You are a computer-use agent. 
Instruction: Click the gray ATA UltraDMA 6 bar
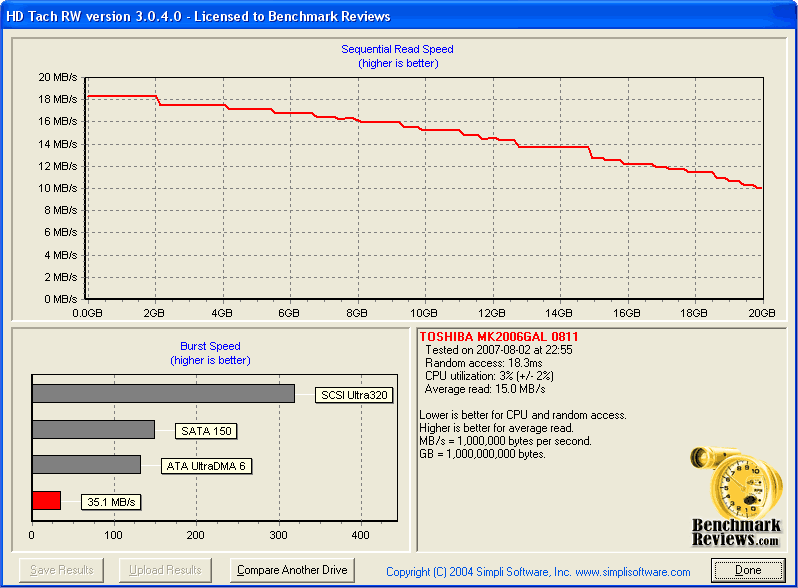pyautogui.click(x=87, y=464)
